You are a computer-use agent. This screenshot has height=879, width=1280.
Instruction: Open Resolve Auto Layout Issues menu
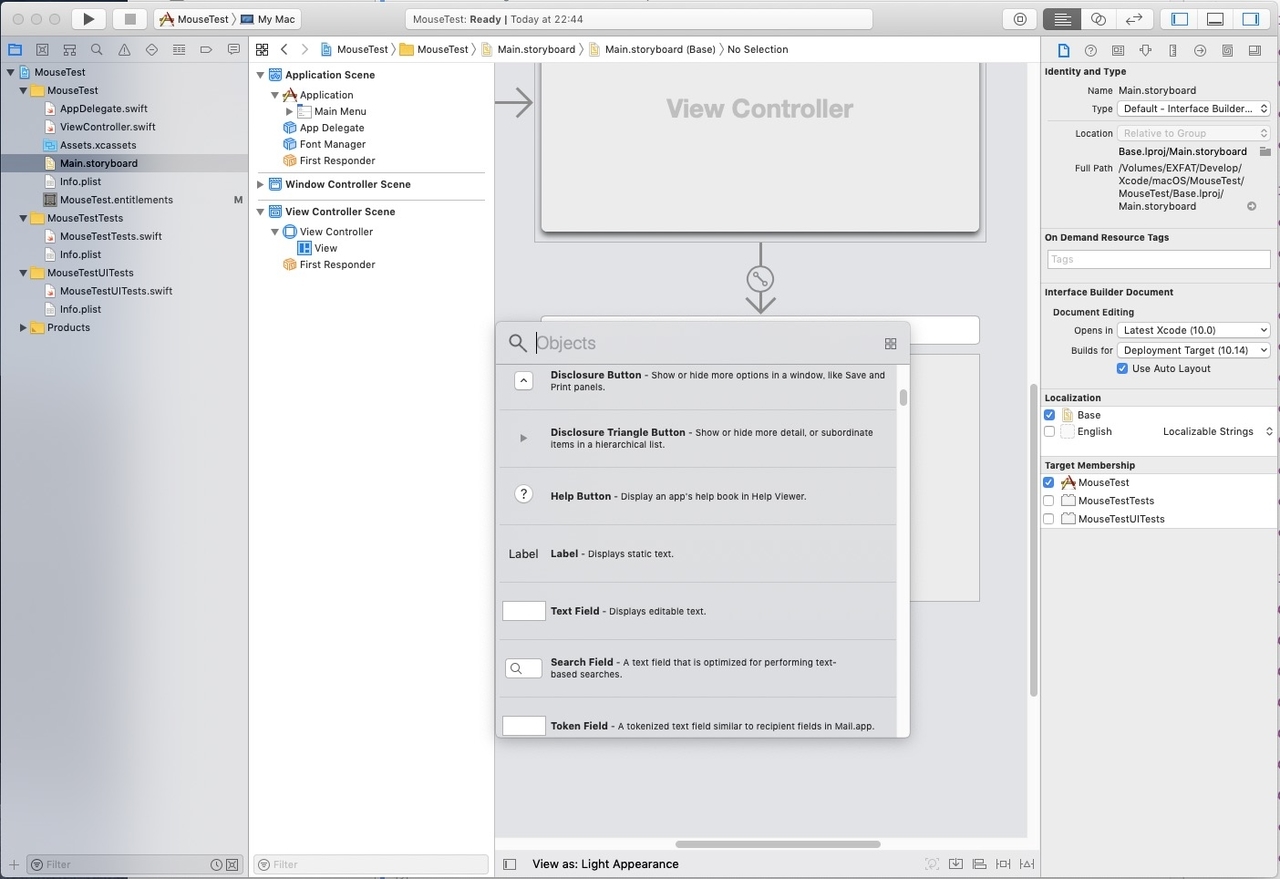pos(1027,864)
